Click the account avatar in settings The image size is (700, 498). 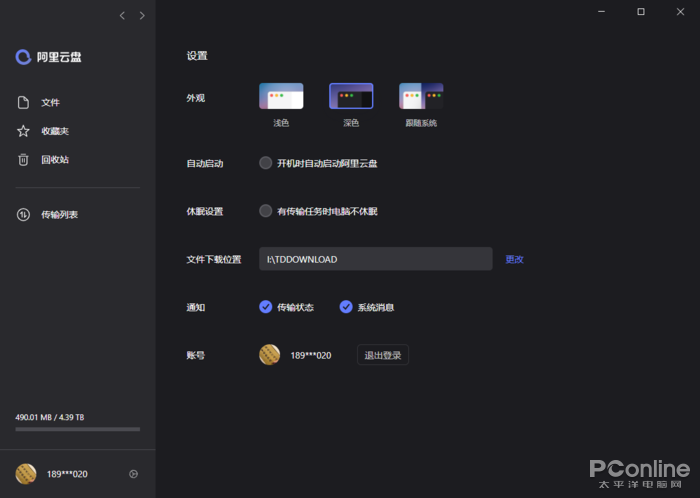270,355
